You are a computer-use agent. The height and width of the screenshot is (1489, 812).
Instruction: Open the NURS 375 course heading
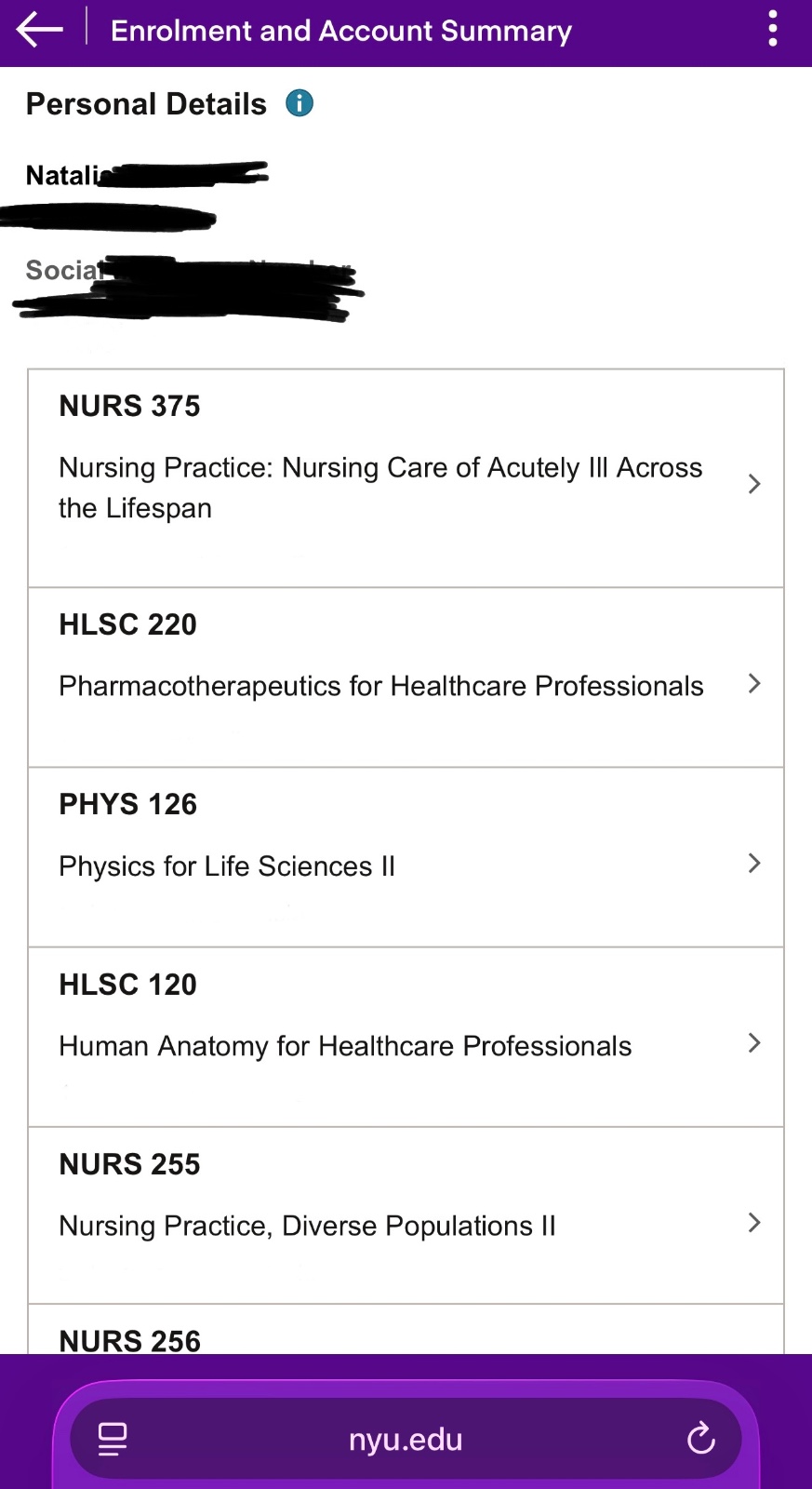point(130,406)
